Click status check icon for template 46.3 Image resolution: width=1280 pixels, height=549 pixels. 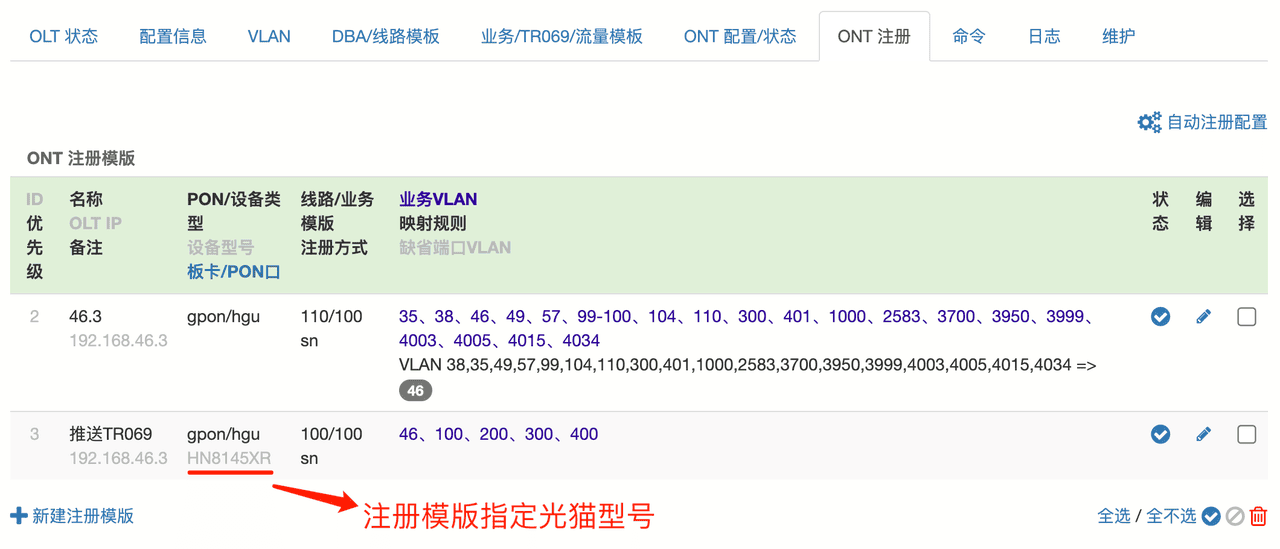pyautogui.click(x=1160, y=317)
